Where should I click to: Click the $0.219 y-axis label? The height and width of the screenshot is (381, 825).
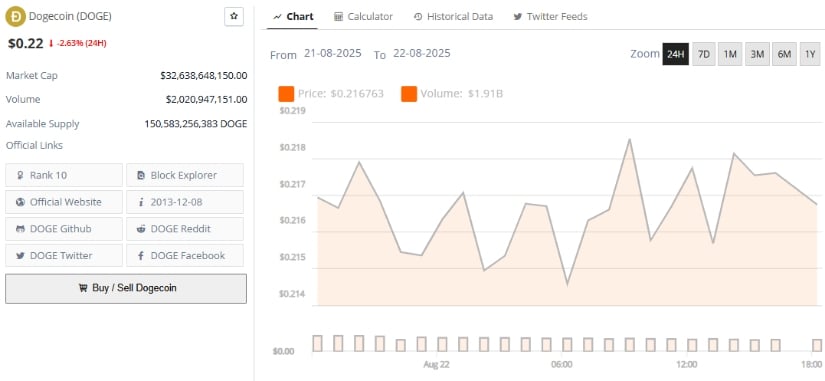[292, 111]
